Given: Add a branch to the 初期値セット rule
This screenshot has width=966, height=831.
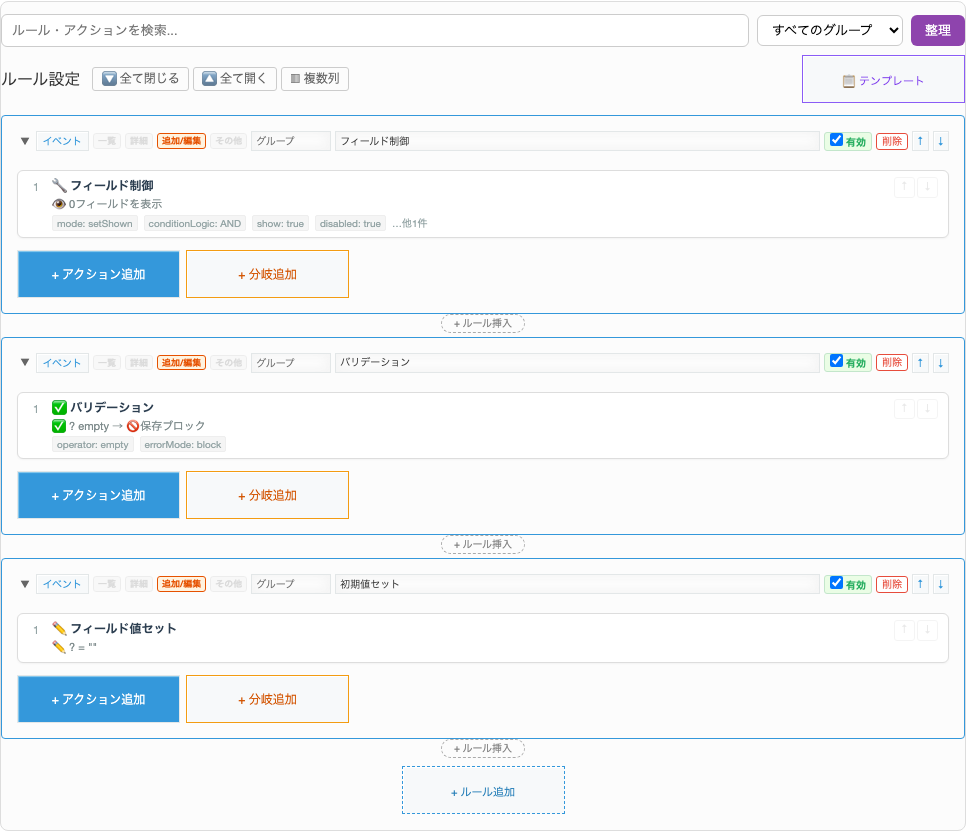Looking at the screenshot, I should point(267,699).
